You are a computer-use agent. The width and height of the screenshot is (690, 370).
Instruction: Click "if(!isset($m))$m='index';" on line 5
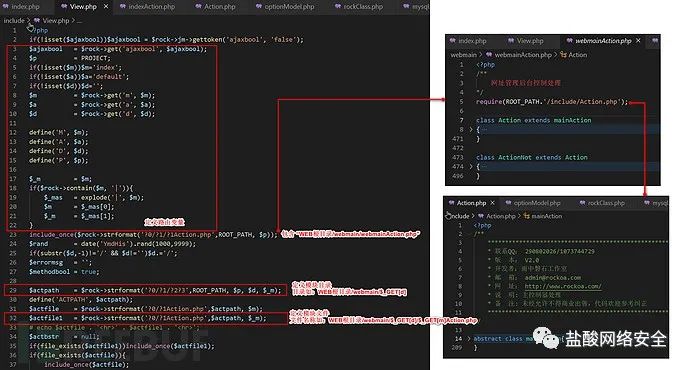[75, 67]
